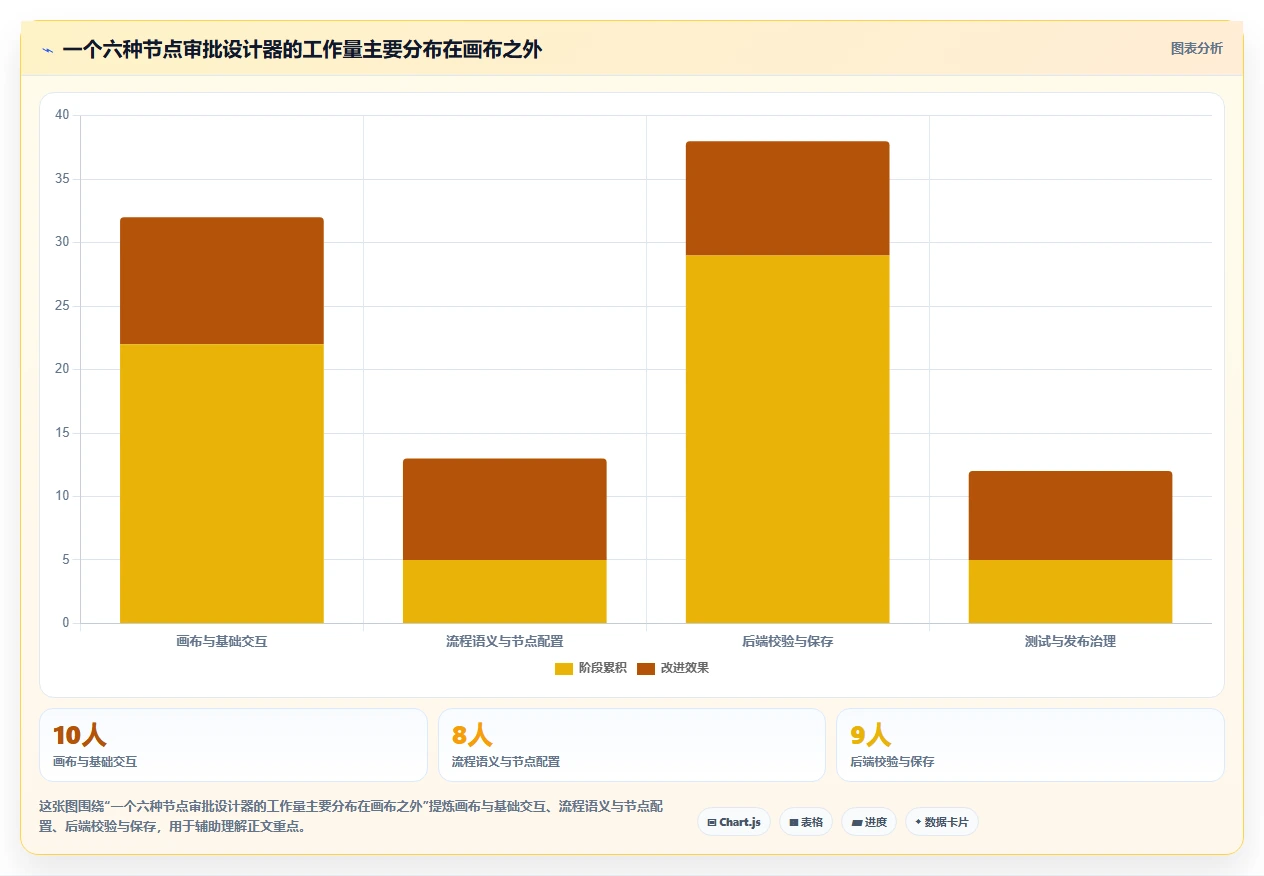Click the 10人 stat card
Screen dimensions: 1264x876
click(x=233, y=745)
